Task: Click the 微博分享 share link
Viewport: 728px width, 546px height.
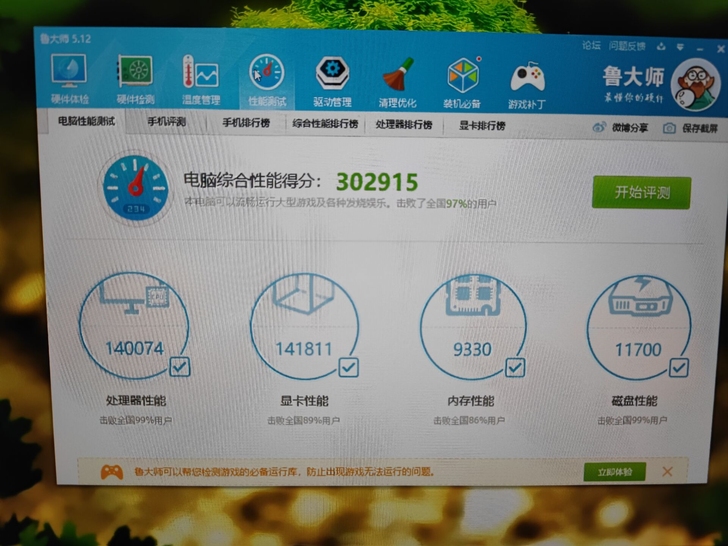Action: [630, 128]
